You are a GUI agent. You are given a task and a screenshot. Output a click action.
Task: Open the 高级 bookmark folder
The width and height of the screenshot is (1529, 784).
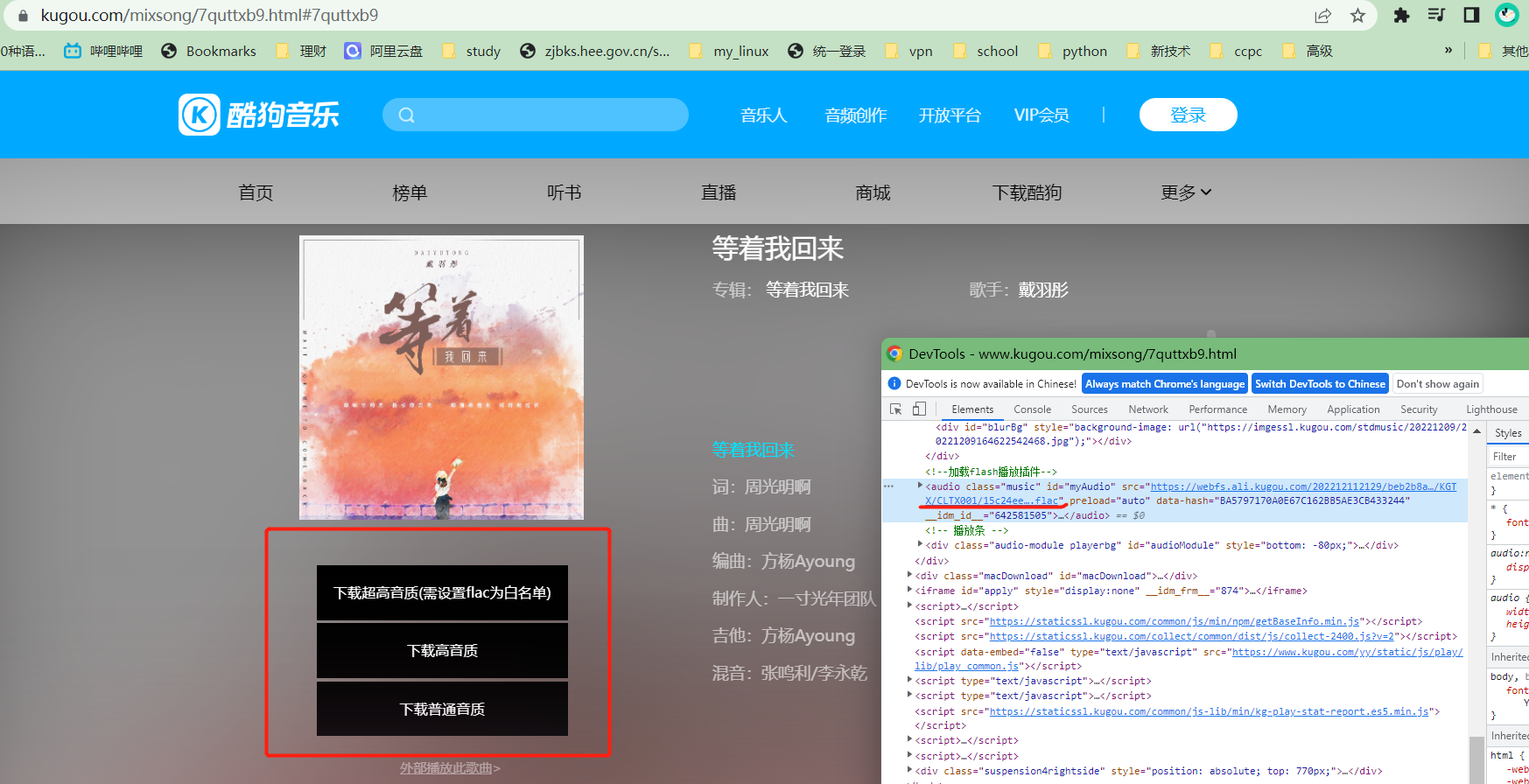1307,51
